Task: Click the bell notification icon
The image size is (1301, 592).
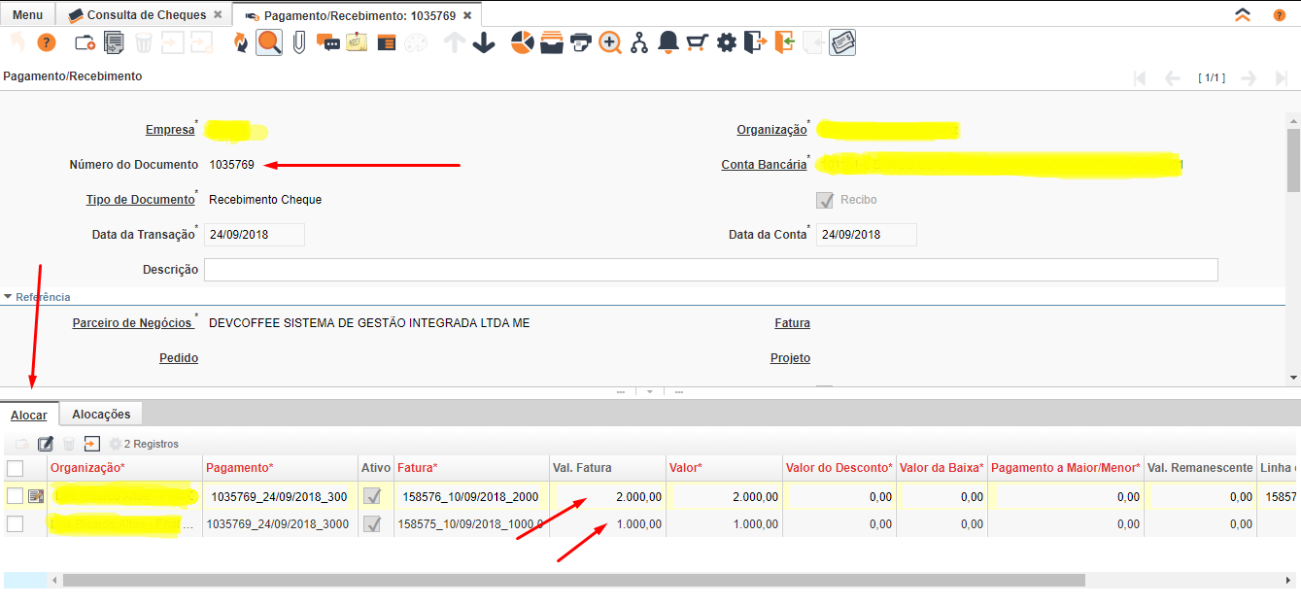Action: (668, 43)
